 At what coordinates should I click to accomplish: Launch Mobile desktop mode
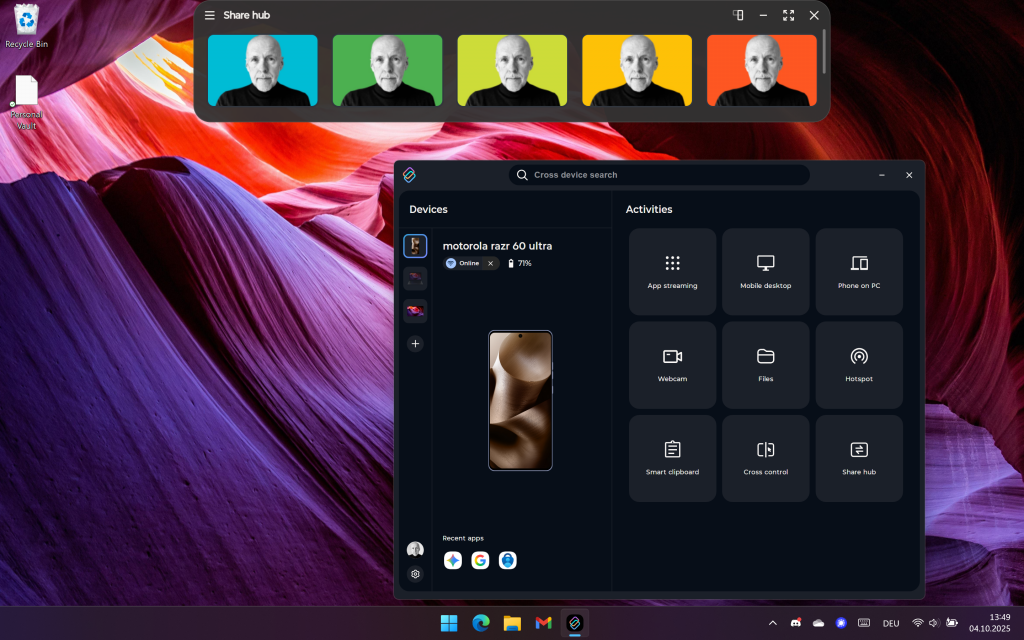click(765, 271)
